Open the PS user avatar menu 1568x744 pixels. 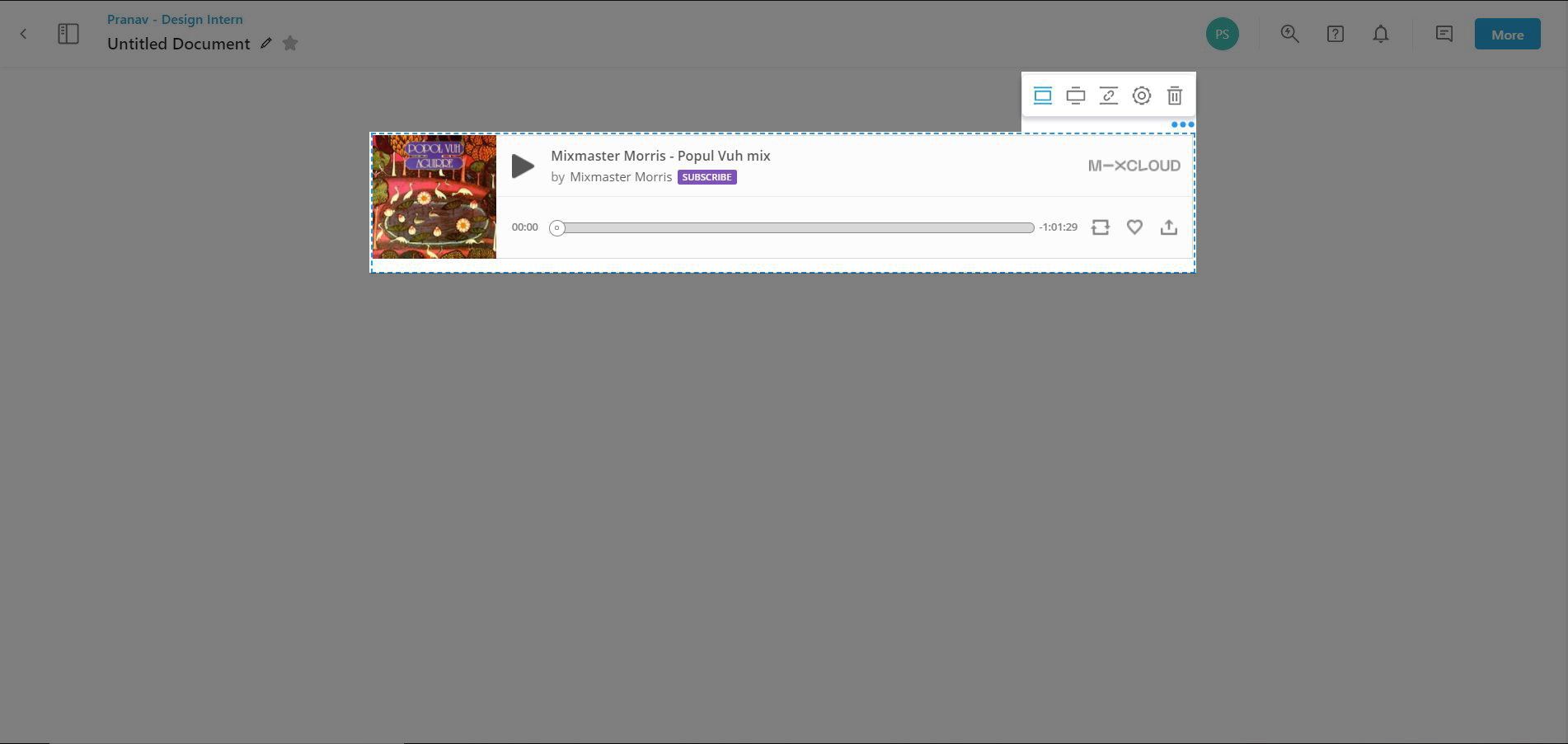(1222, 34)
